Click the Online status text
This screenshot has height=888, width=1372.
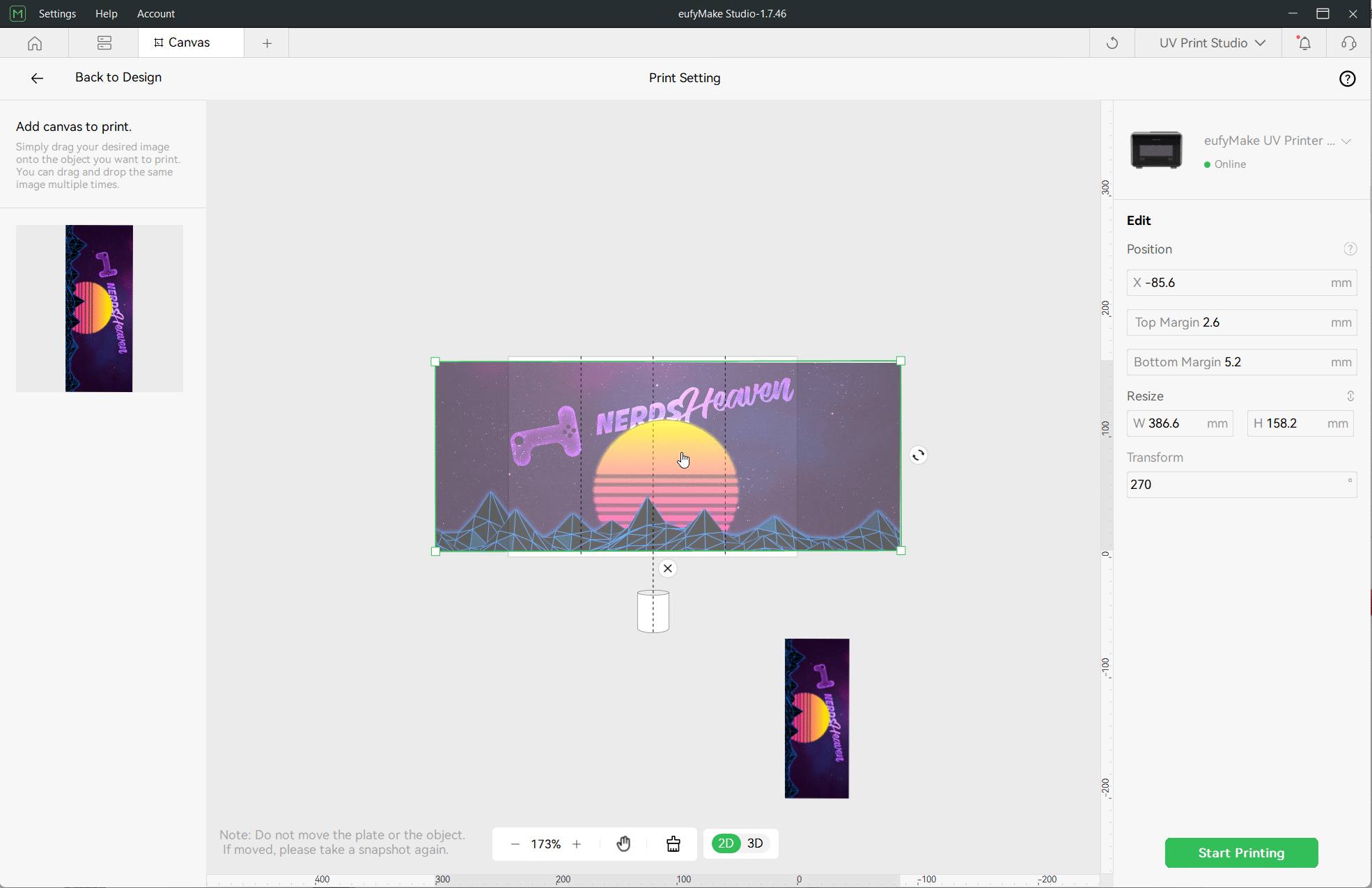(1230, 164)
